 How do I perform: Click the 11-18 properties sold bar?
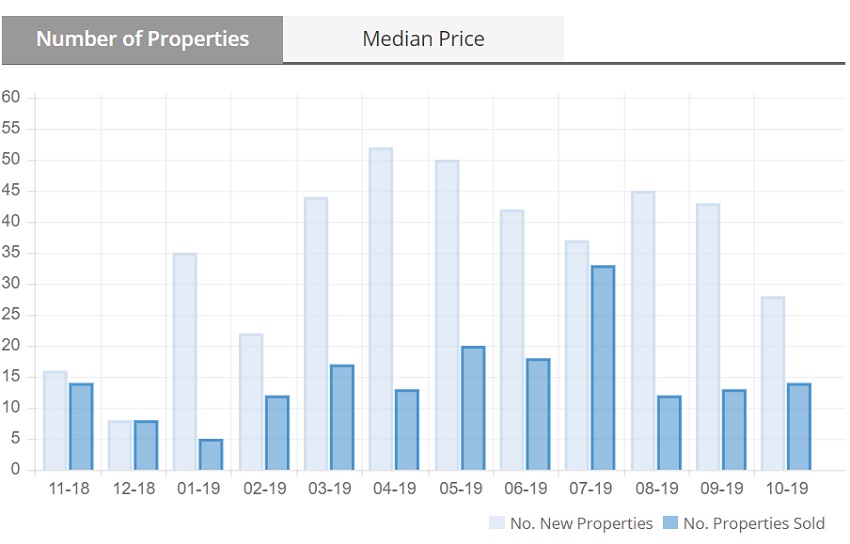click(x=81, y=427)
